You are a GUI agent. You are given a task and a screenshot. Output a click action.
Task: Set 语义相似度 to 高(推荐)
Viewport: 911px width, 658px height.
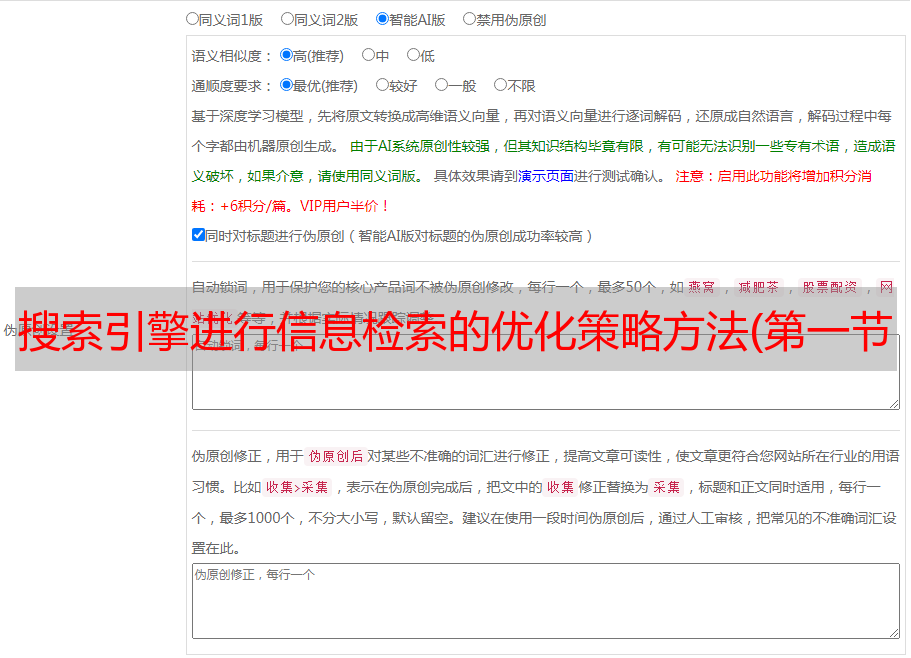click(286, 55)
